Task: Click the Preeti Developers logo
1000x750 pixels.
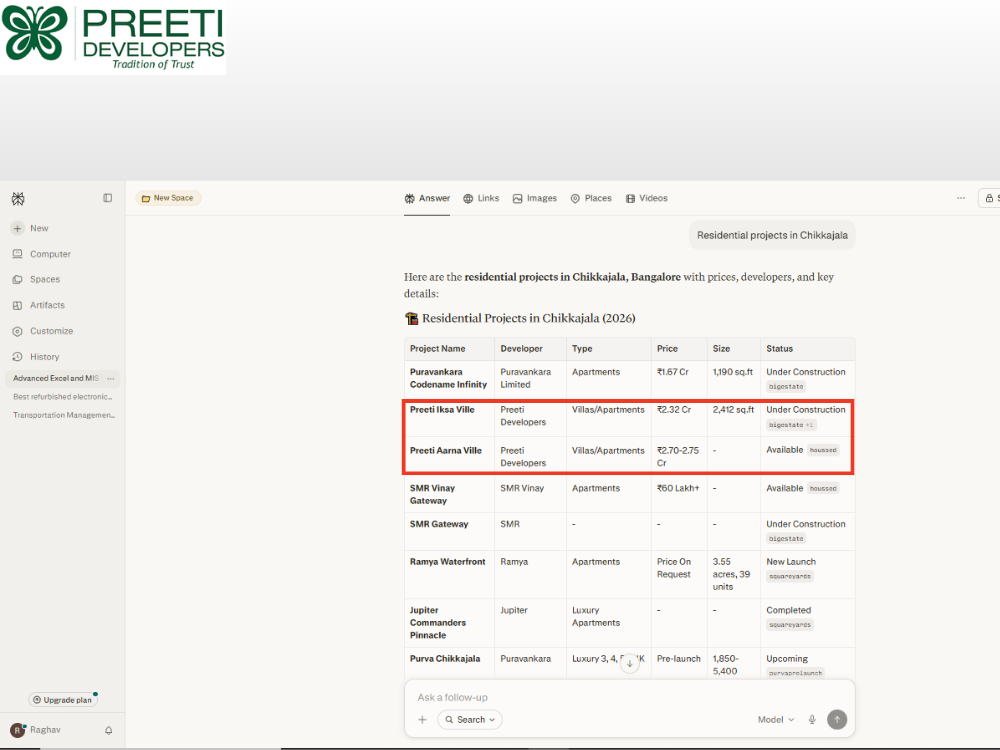Action: [113, 38]
